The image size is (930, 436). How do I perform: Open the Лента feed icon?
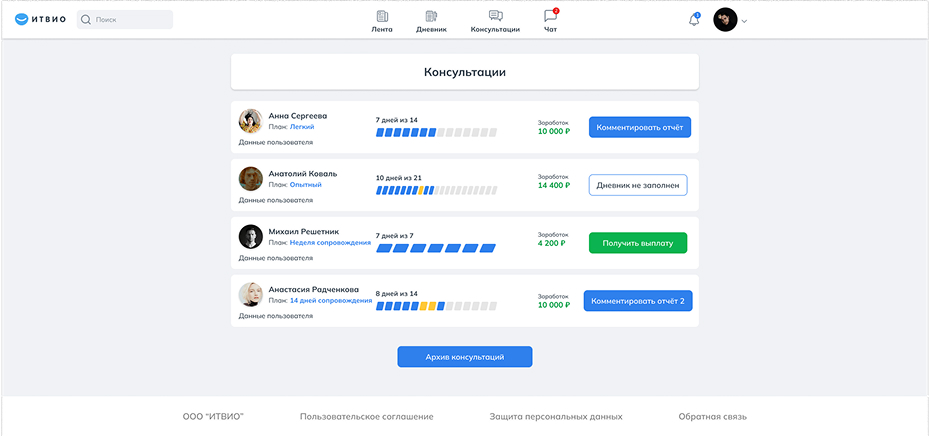coord(382,16)
